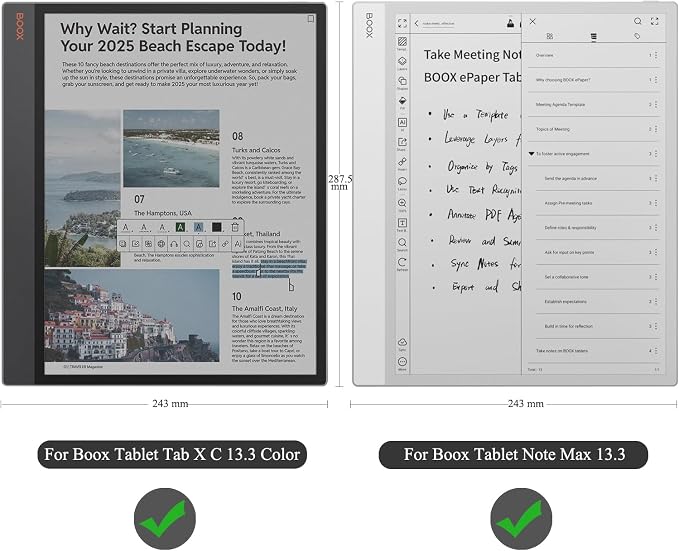Viewport: 679px width, 551px height.
Task: Open three-dot menu for 'Set a collaborative tone'
Action: coord(656,277)
